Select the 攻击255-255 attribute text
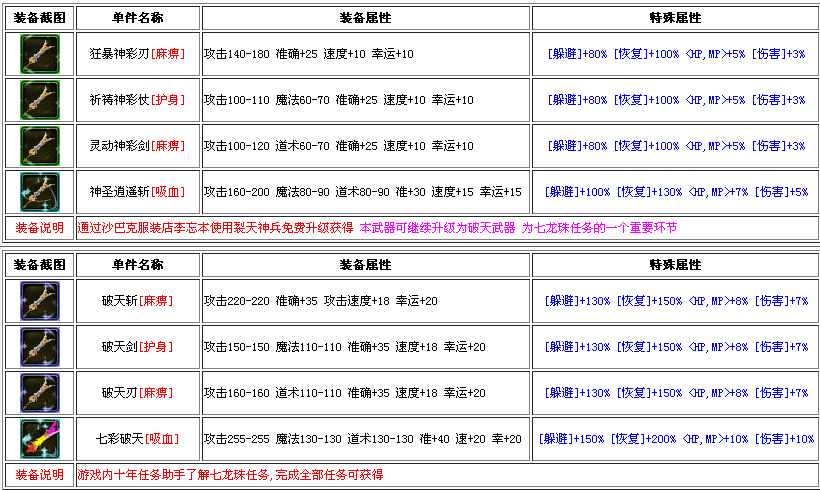 coord(235,439)
